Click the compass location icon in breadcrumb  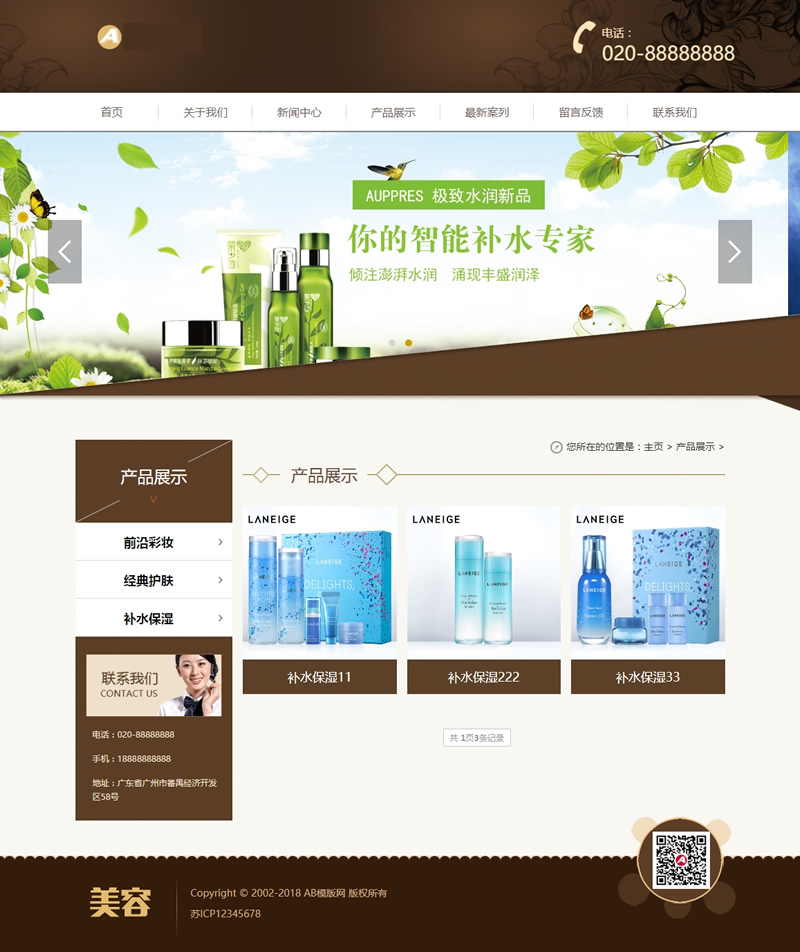556,447
